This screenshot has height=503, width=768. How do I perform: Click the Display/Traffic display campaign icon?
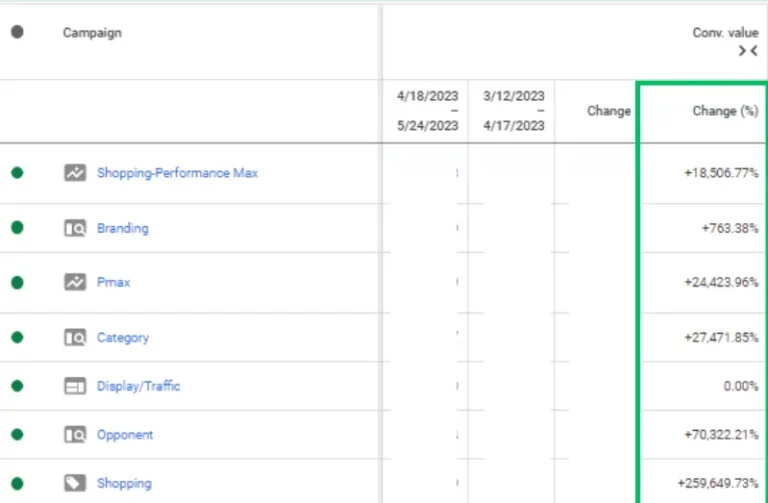pyautogui.click(x=75, y=386)
